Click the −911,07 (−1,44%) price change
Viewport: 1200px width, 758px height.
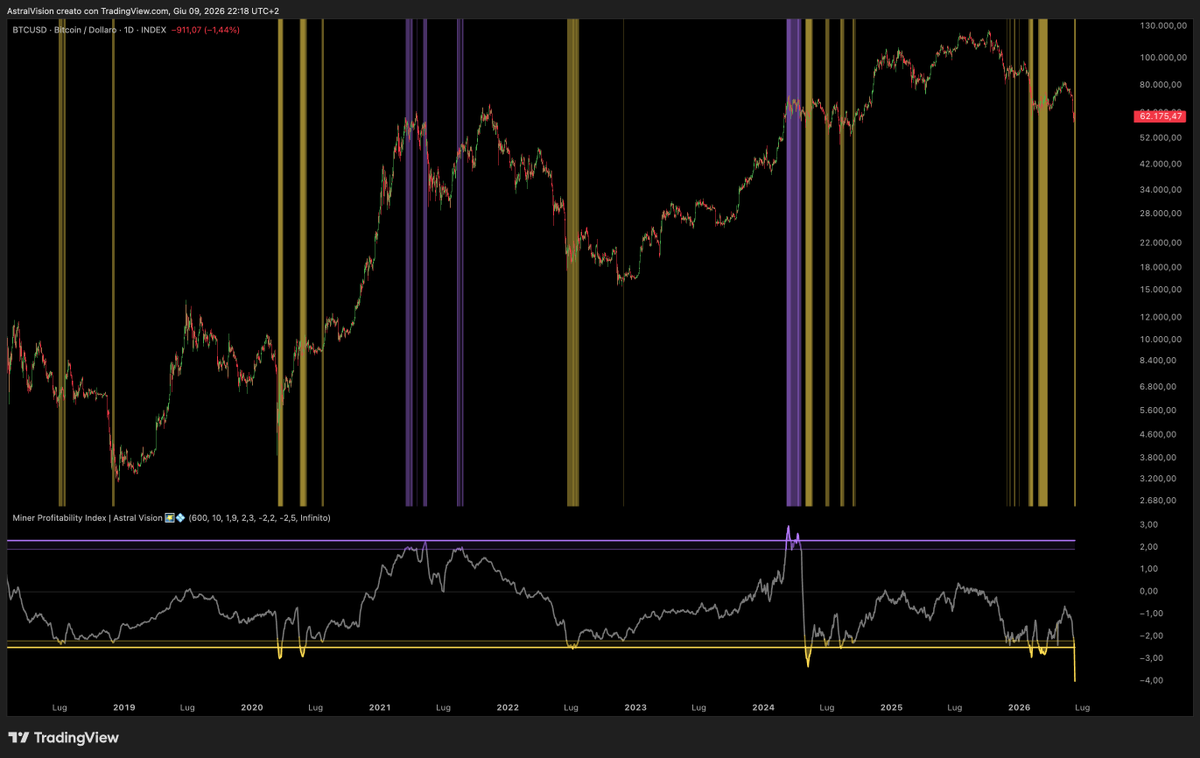205,30
